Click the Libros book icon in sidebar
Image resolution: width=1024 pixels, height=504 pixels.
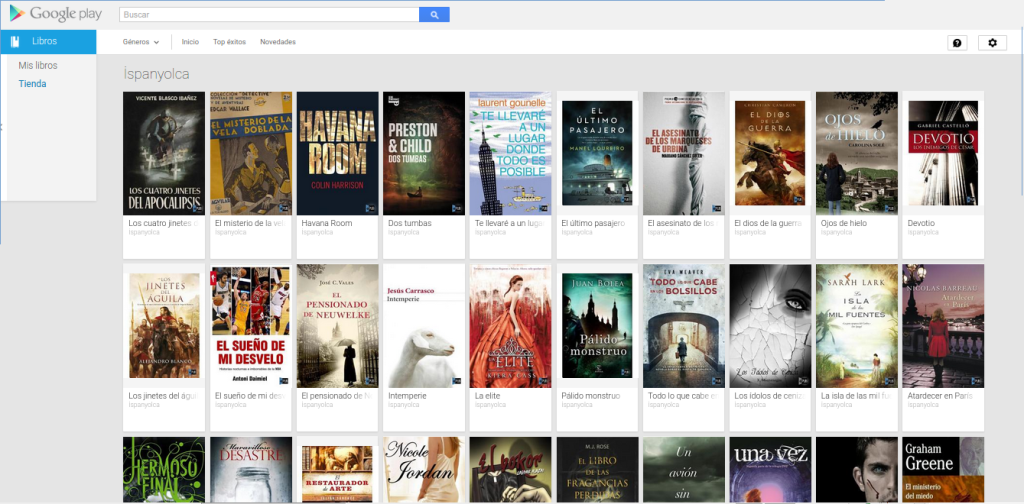click(x=16, y=42)
